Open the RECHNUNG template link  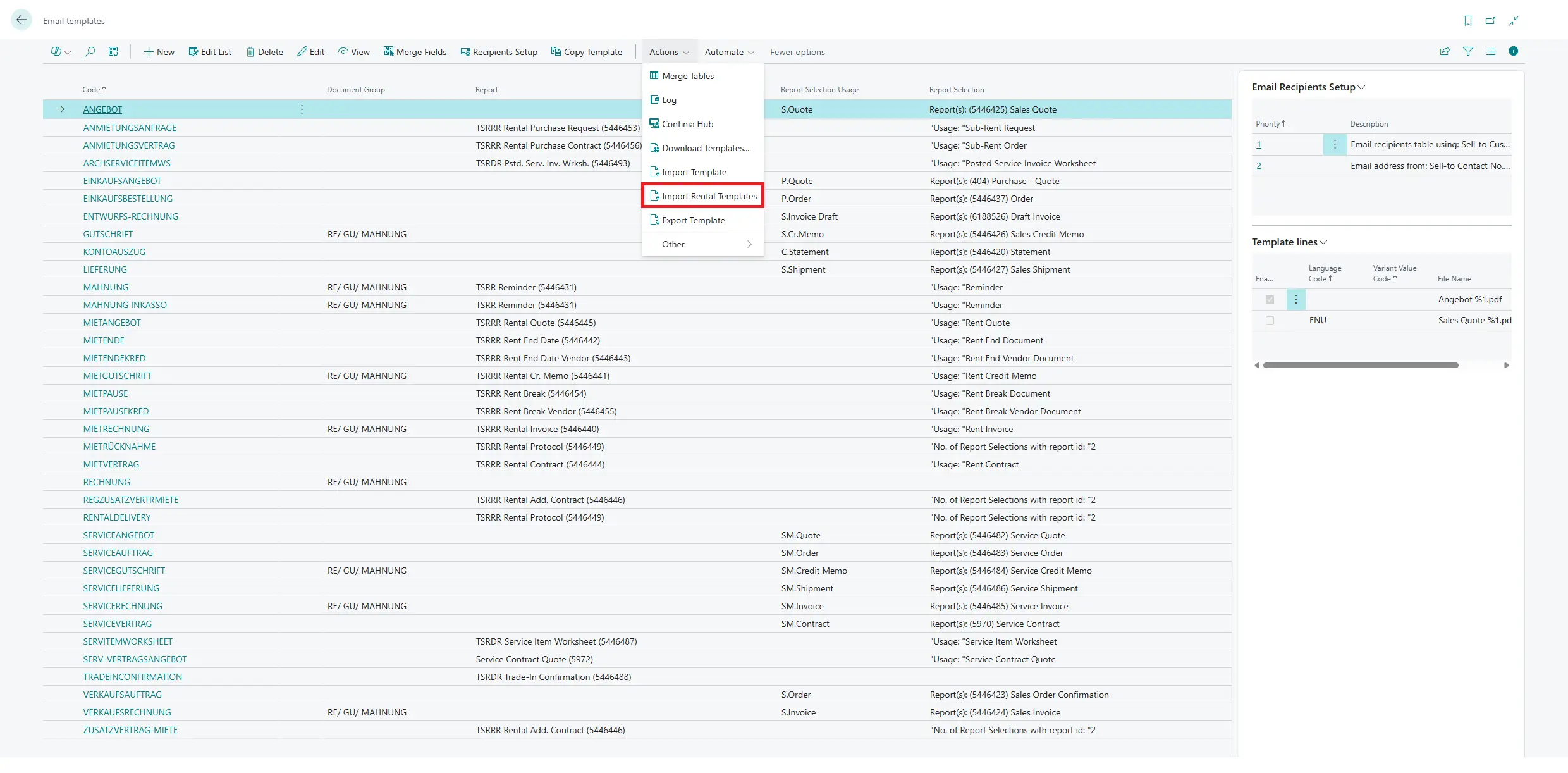(x=106, y=482)
